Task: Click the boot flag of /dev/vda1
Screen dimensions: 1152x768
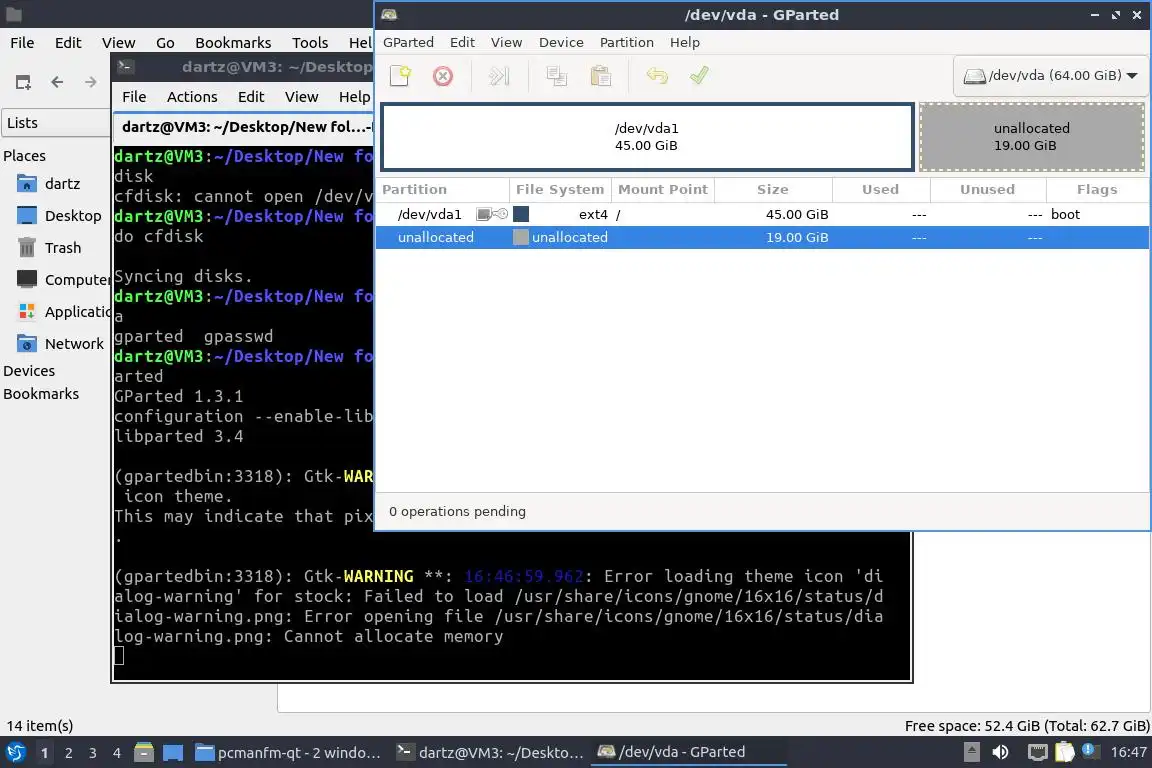Action: (1065, 215)
